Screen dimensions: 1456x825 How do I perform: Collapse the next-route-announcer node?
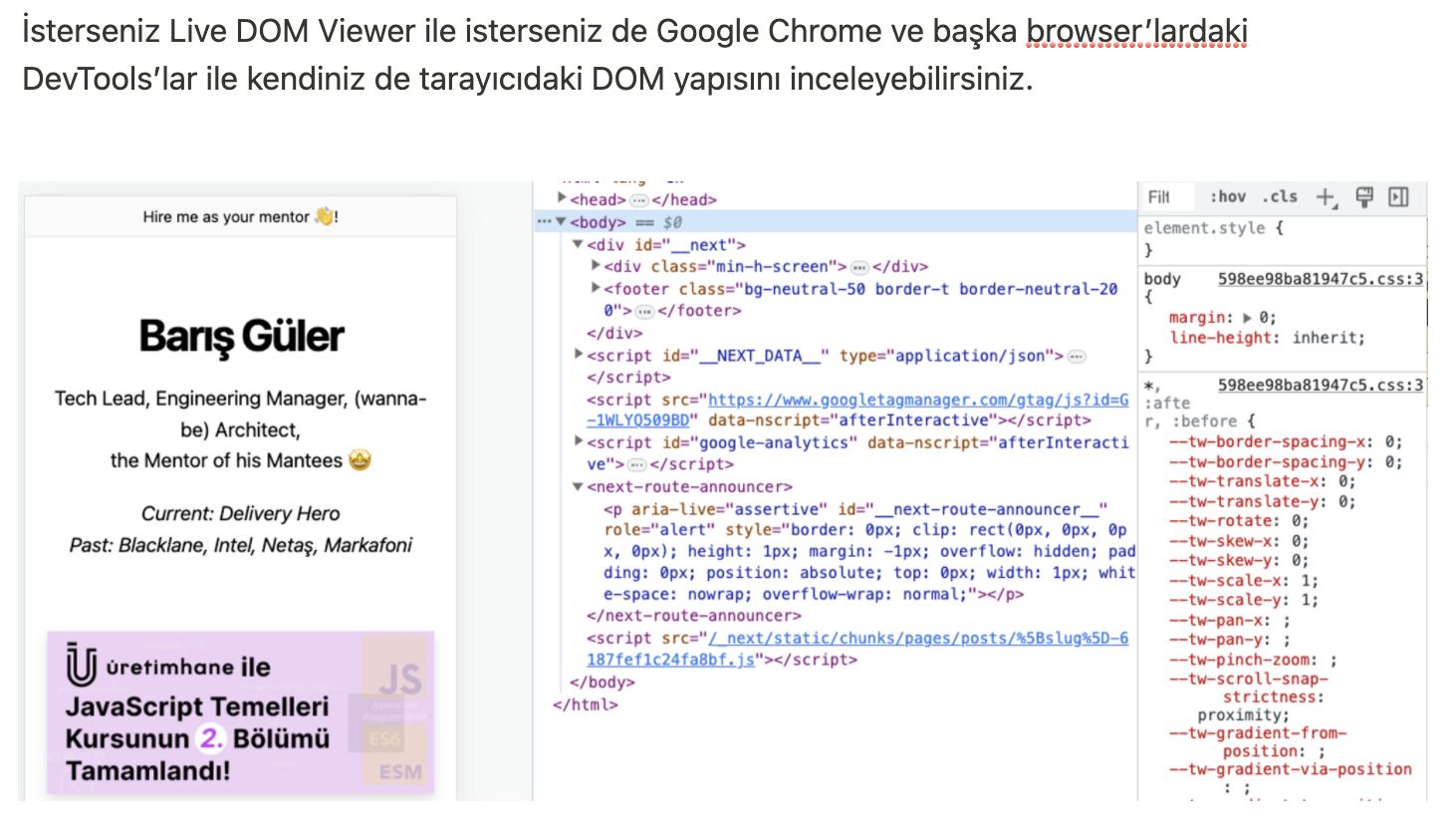(x=578, y=486)
